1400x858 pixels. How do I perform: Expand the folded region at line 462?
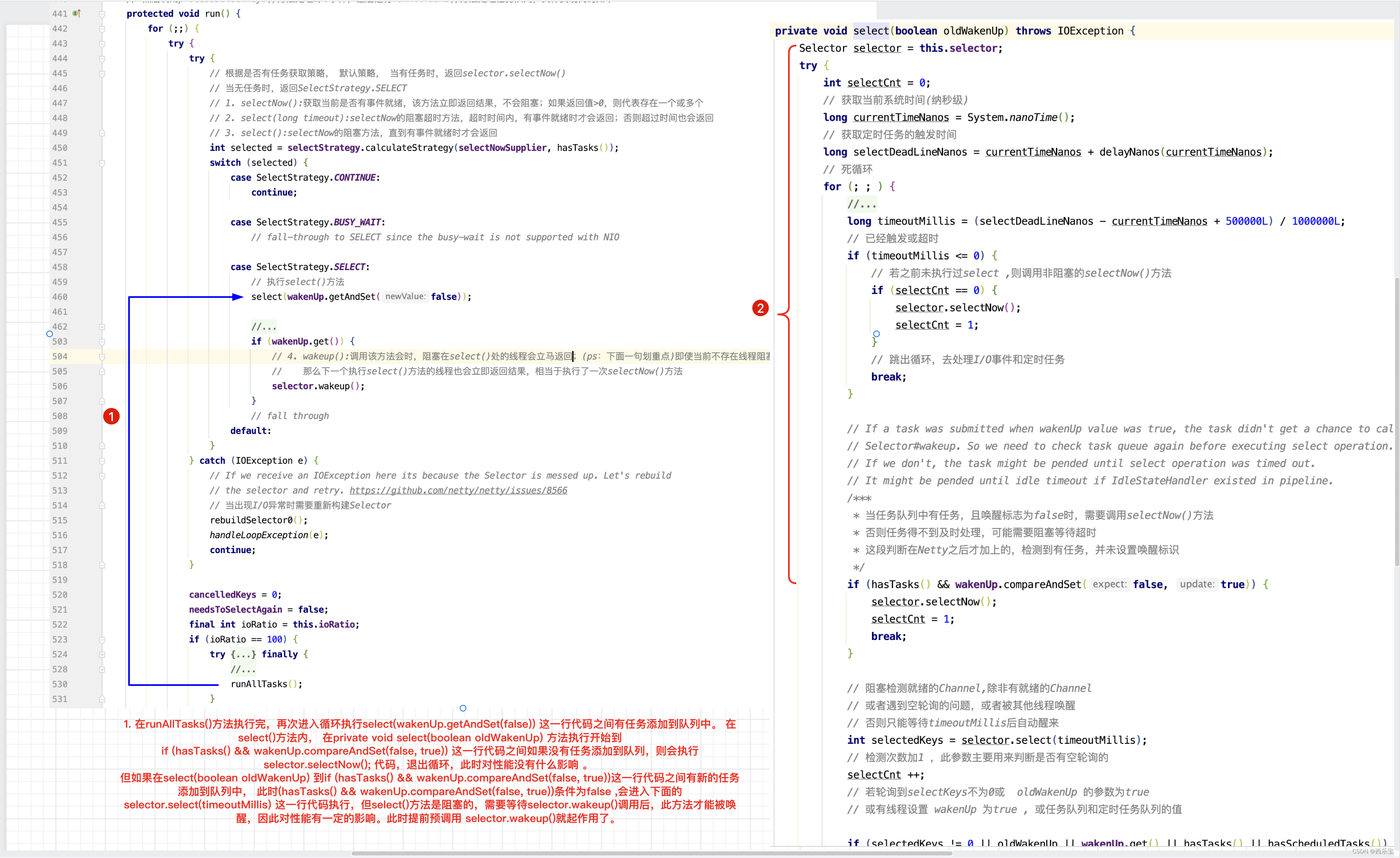click(102, 327)
